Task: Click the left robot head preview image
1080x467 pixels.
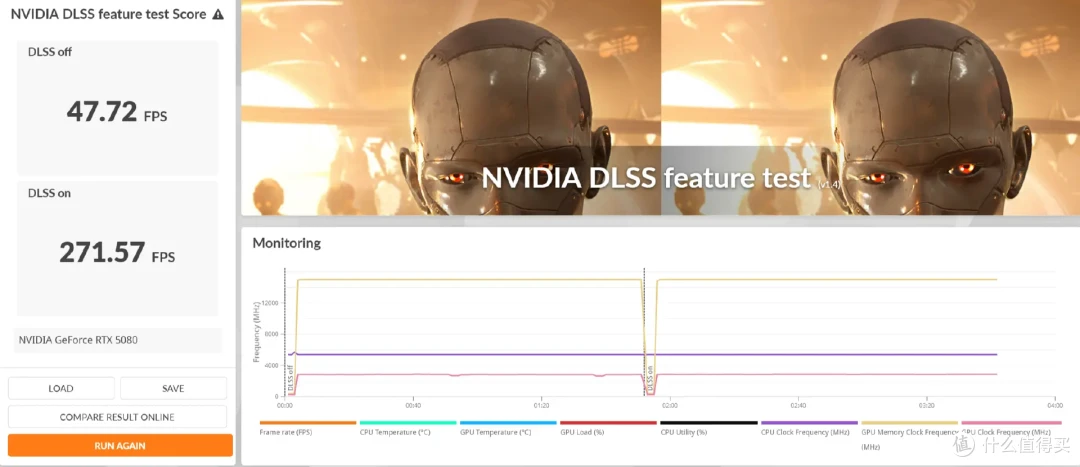Action: tap(451, 107)
